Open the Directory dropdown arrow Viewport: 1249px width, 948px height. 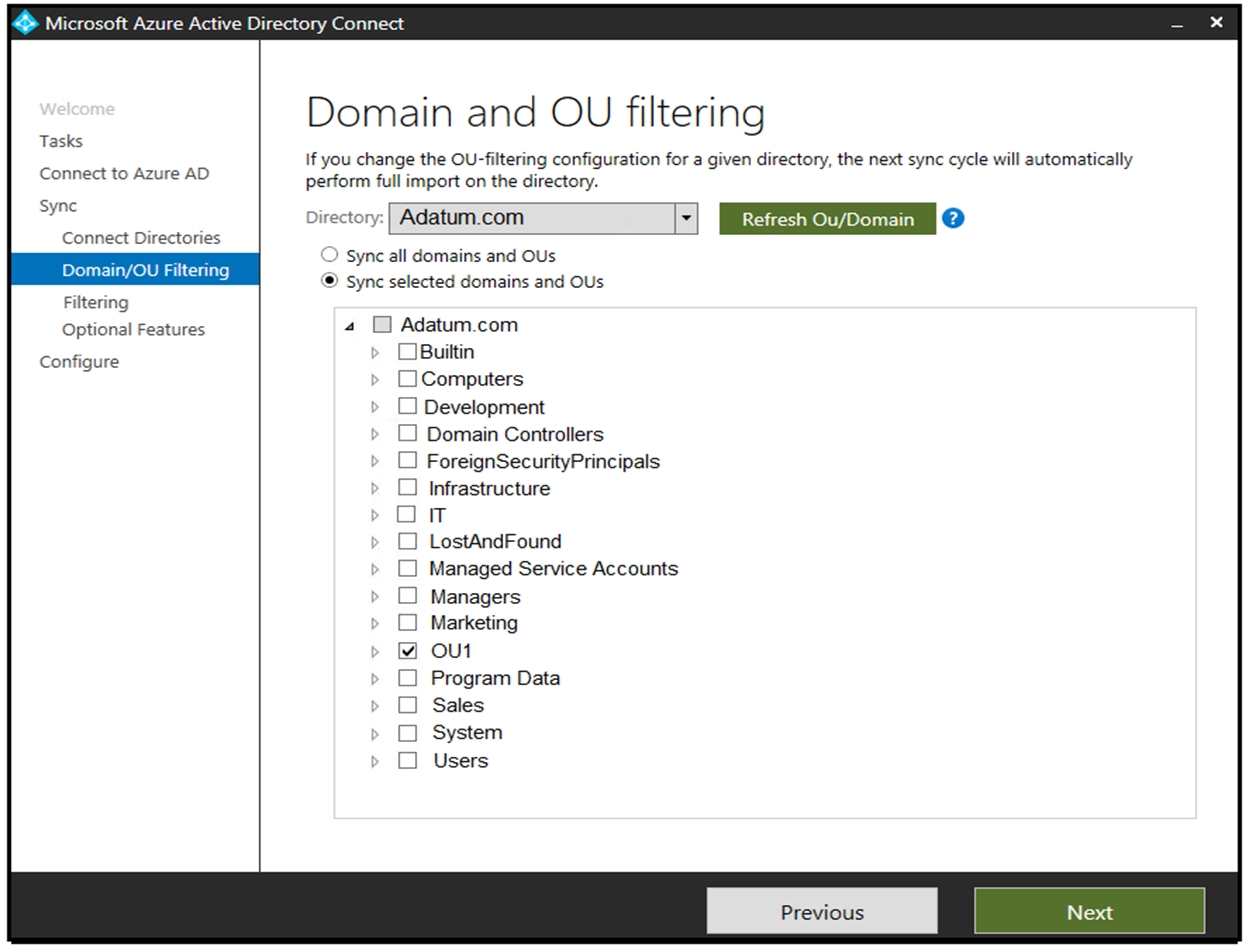coord(686,218)
